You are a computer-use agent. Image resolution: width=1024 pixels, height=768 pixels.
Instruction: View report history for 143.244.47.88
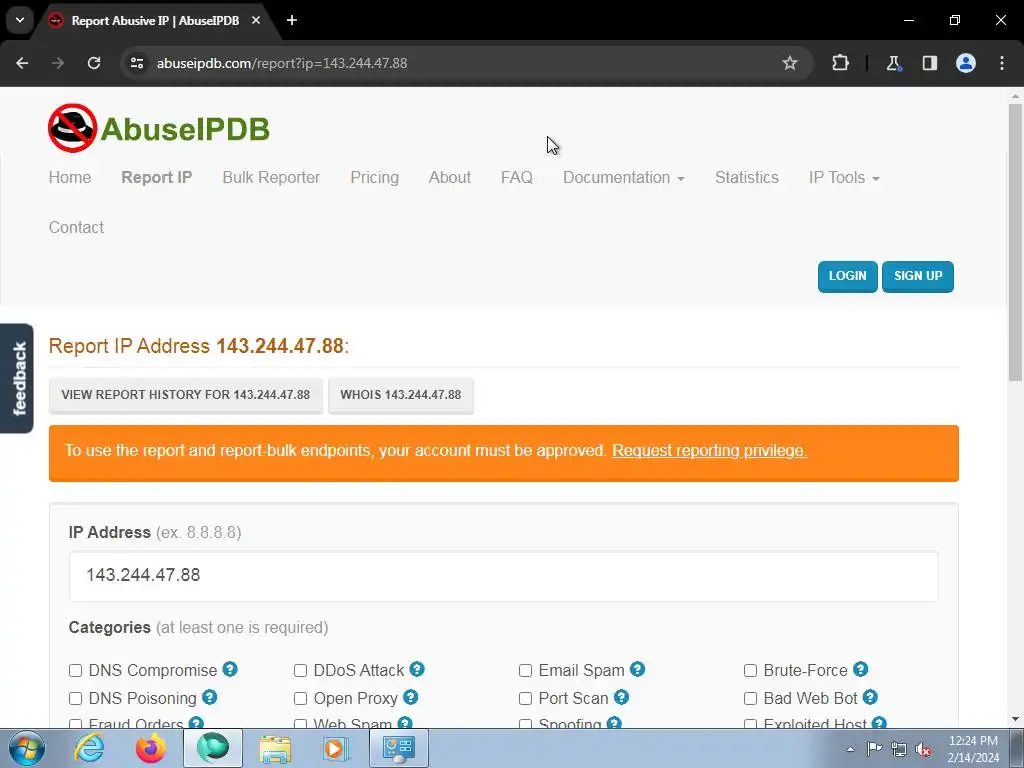[x=185, y=395]
